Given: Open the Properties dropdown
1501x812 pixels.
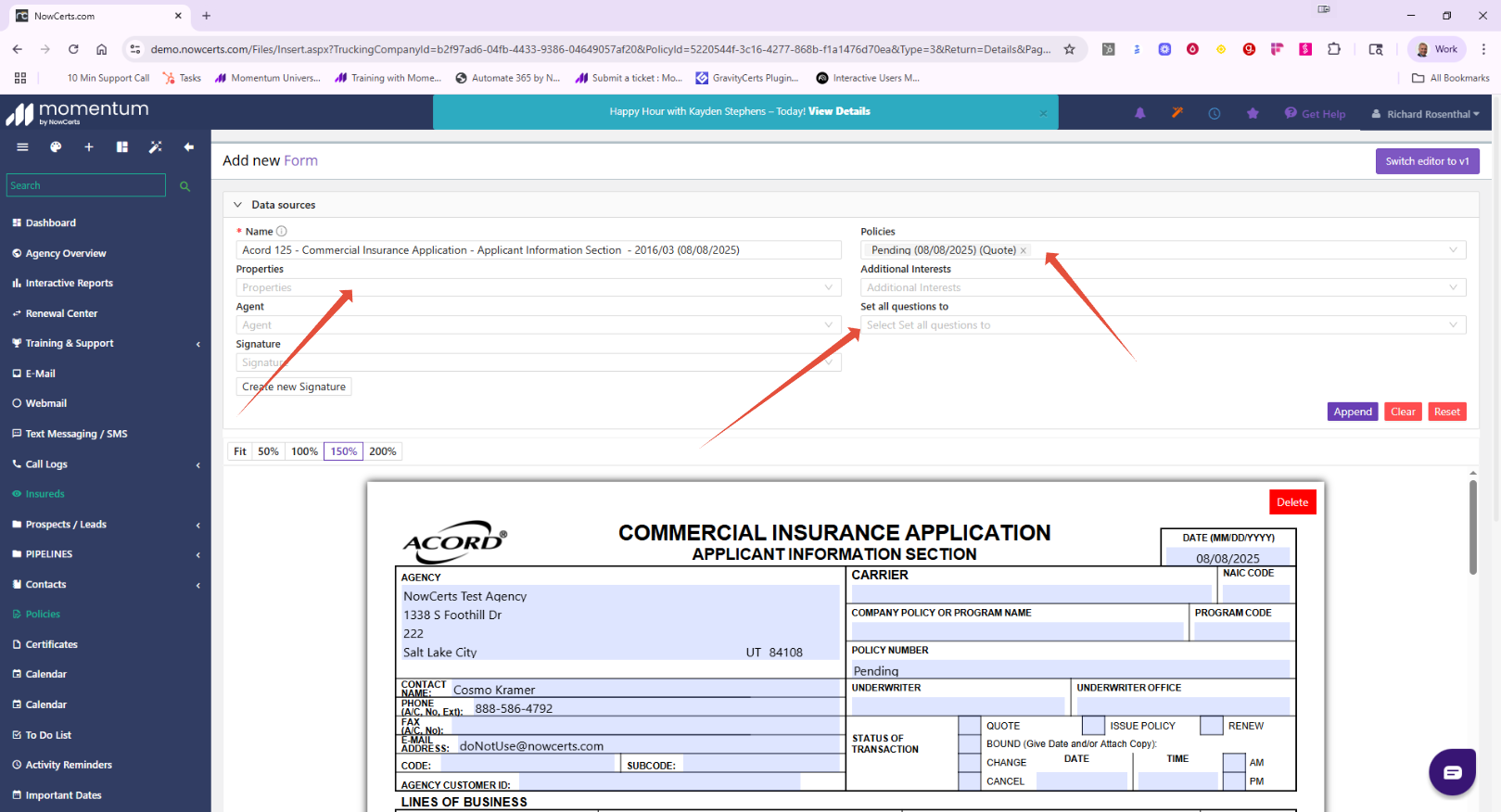Looking at the screenshot, I should coord(539,287).
